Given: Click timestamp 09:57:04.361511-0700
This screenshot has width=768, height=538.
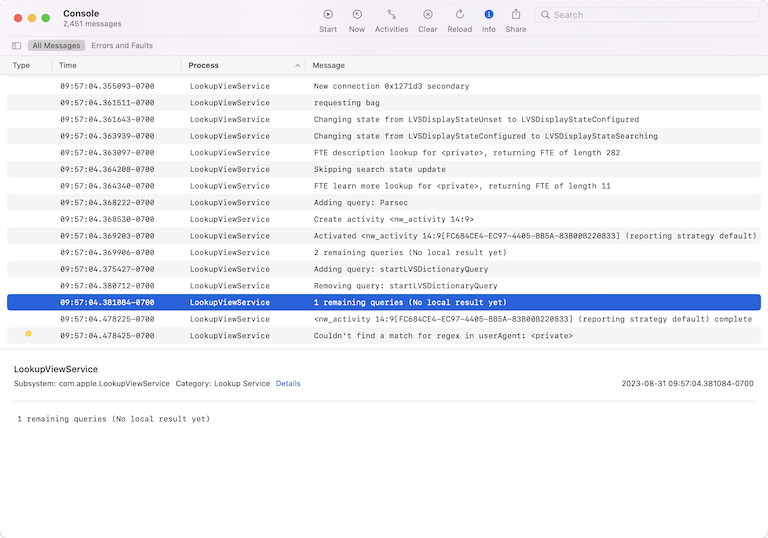Looking at the screenshot, I should 107,103.
